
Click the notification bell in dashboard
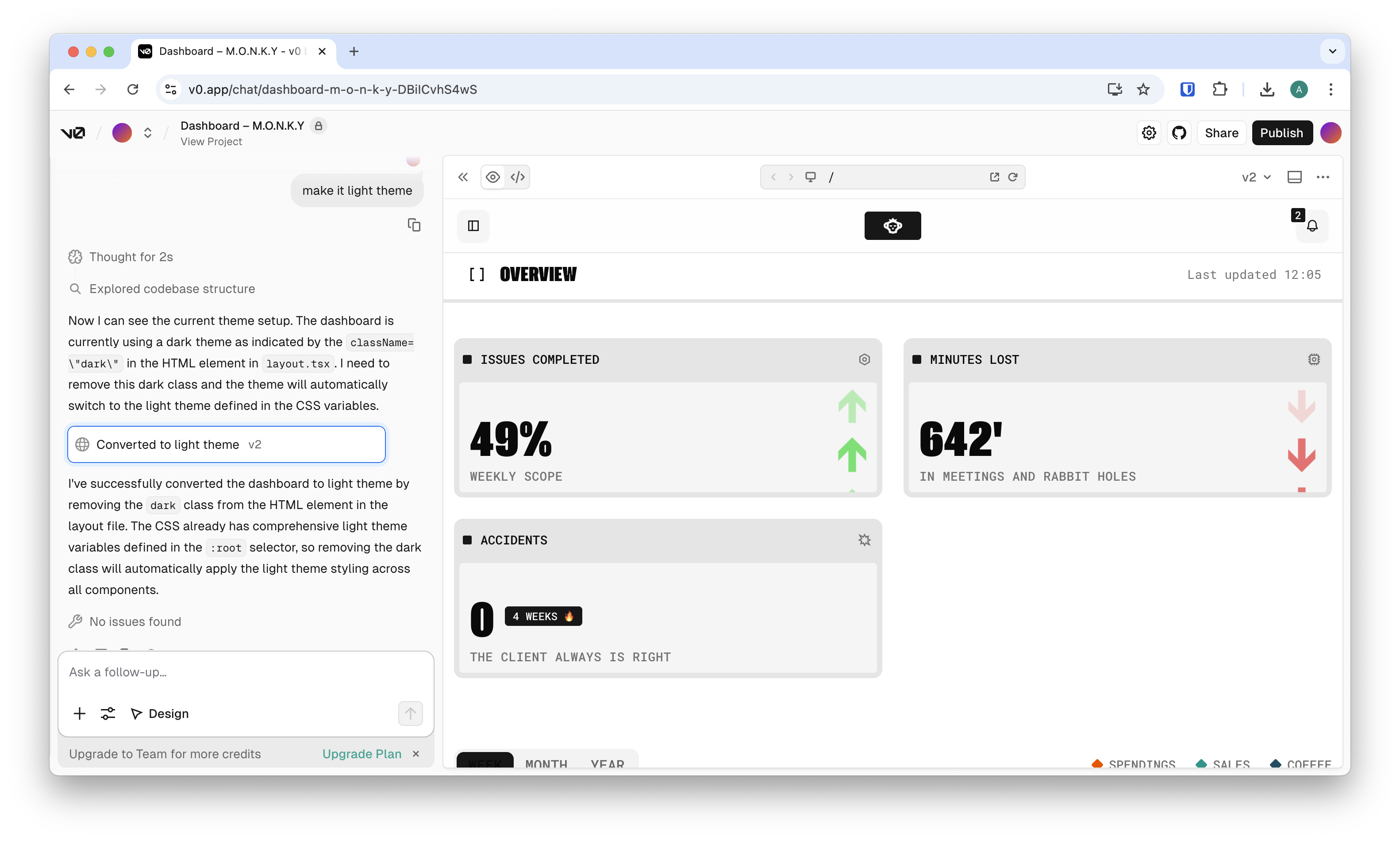pos(1312,226)
